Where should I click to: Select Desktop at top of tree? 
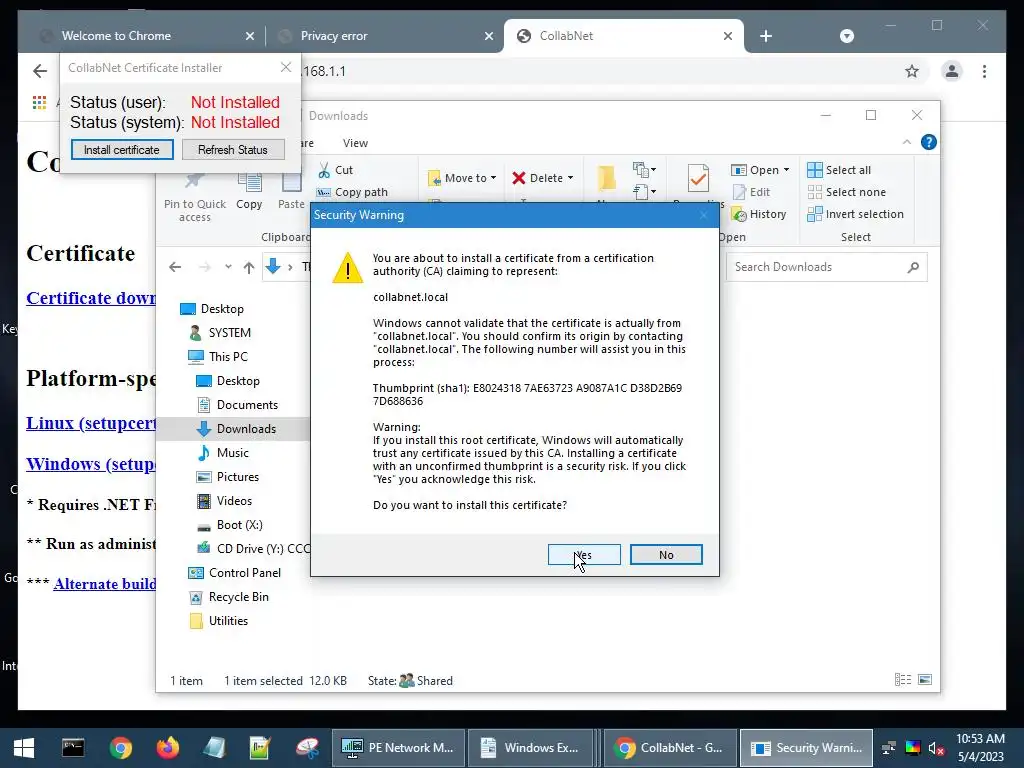212,309
